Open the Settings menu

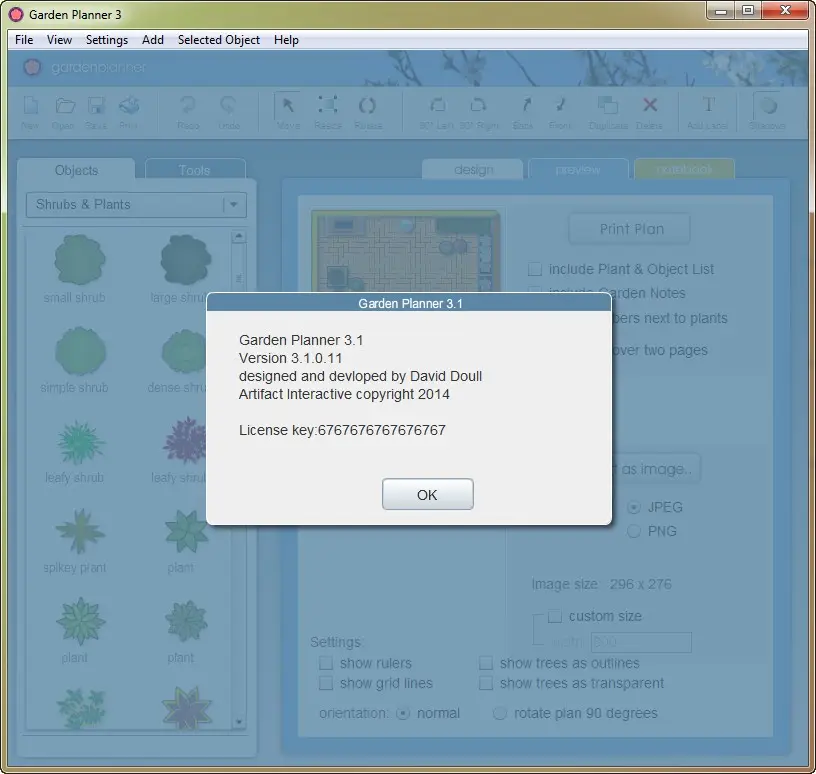tap(107, 40)
